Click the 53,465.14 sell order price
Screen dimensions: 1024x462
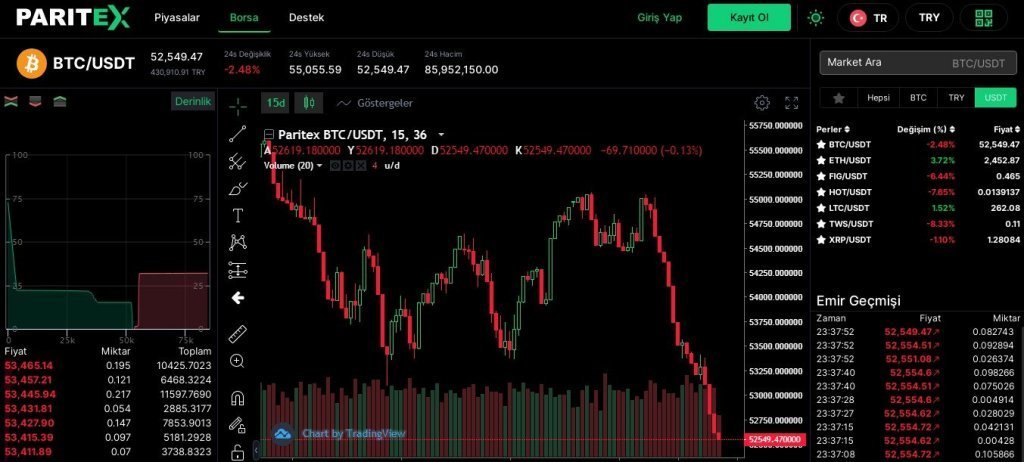click(28, 366)
